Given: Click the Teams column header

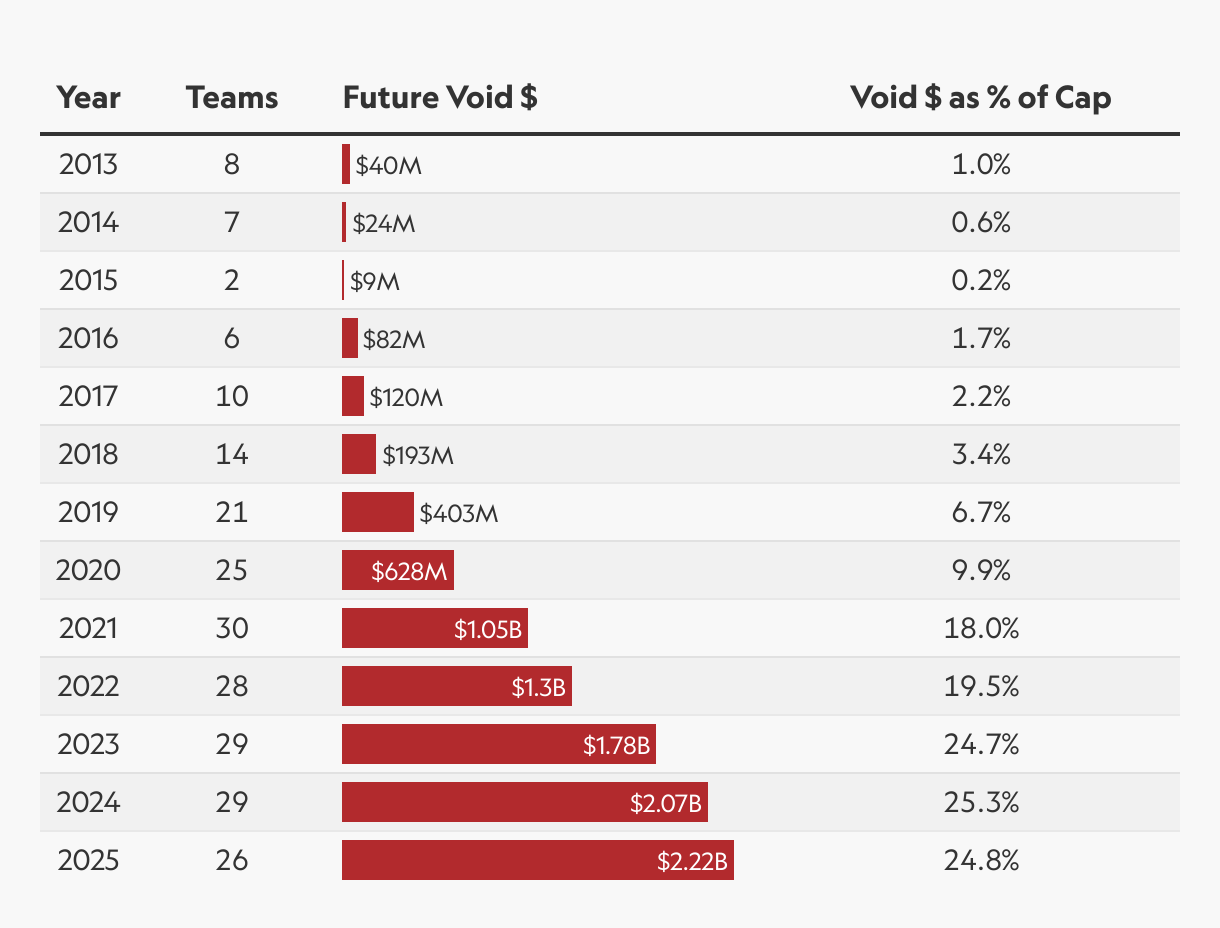Looking at the screenshot, I should pos(232,98).
